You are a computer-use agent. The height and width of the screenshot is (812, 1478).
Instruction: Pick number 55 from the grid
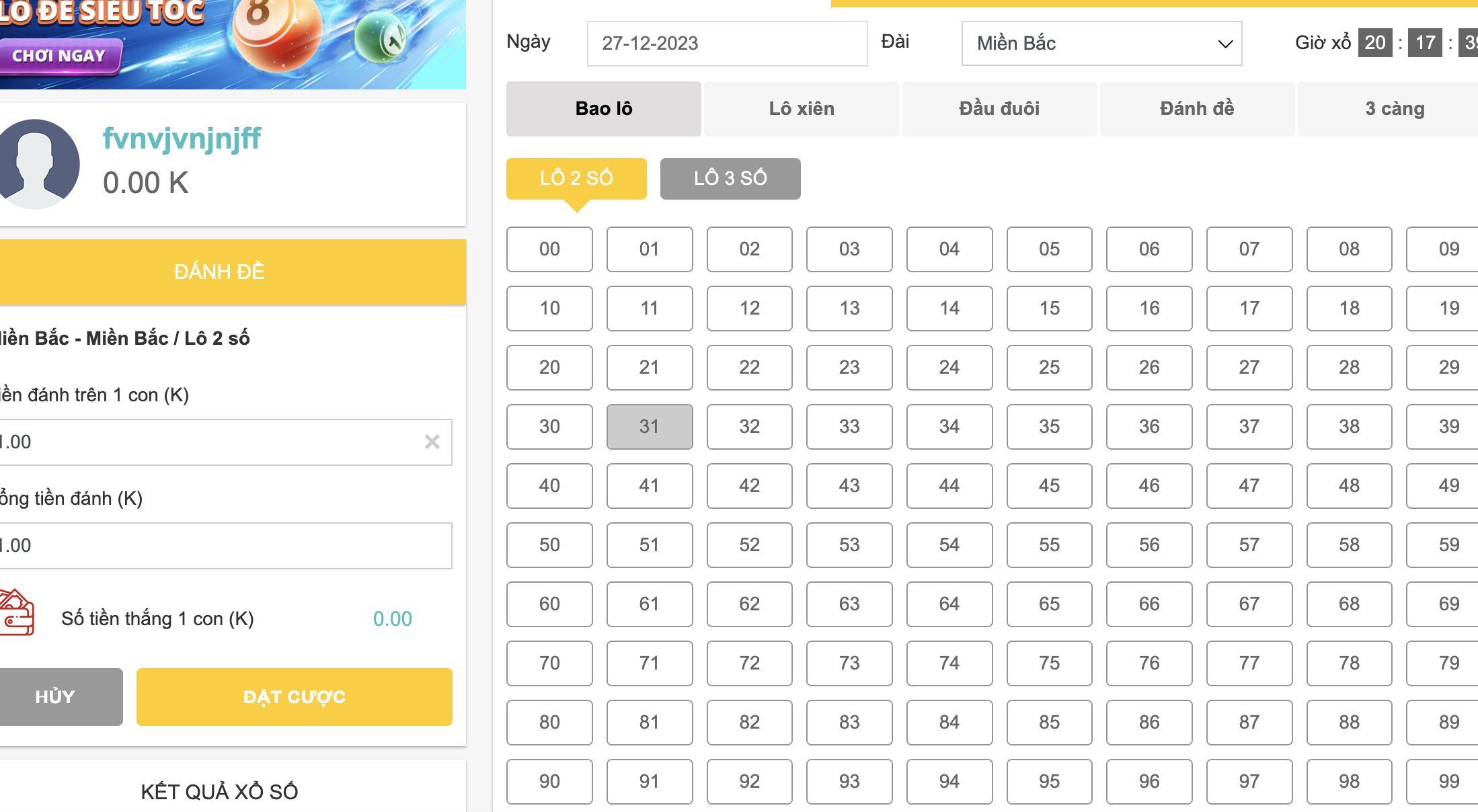1048,544
